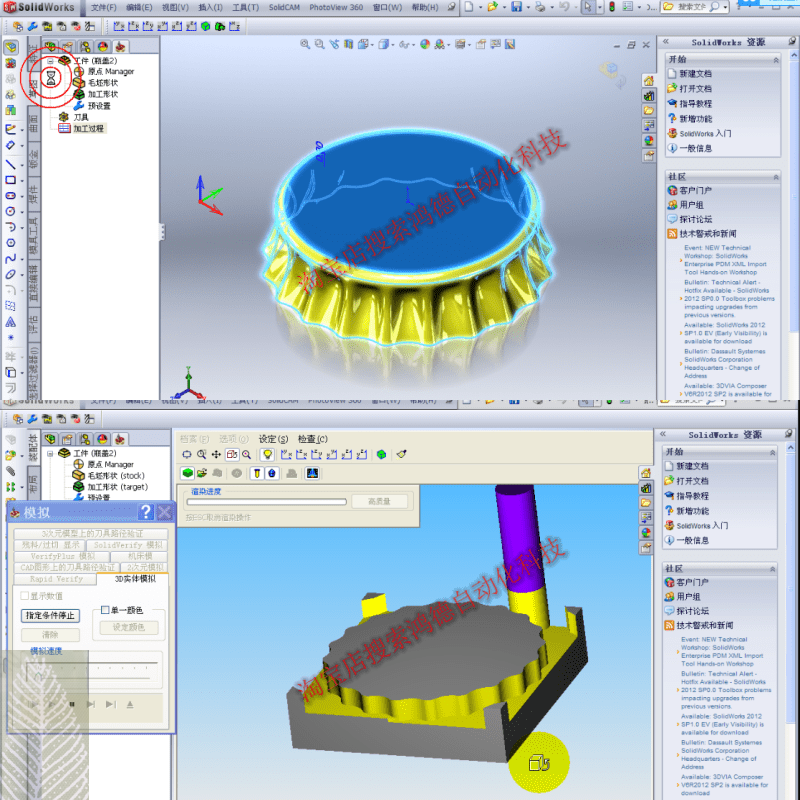Click the Zoom to Fit icon in upper viewport
Image resolution: width=800 pixels, height=800 pixels.
[305, 44]
